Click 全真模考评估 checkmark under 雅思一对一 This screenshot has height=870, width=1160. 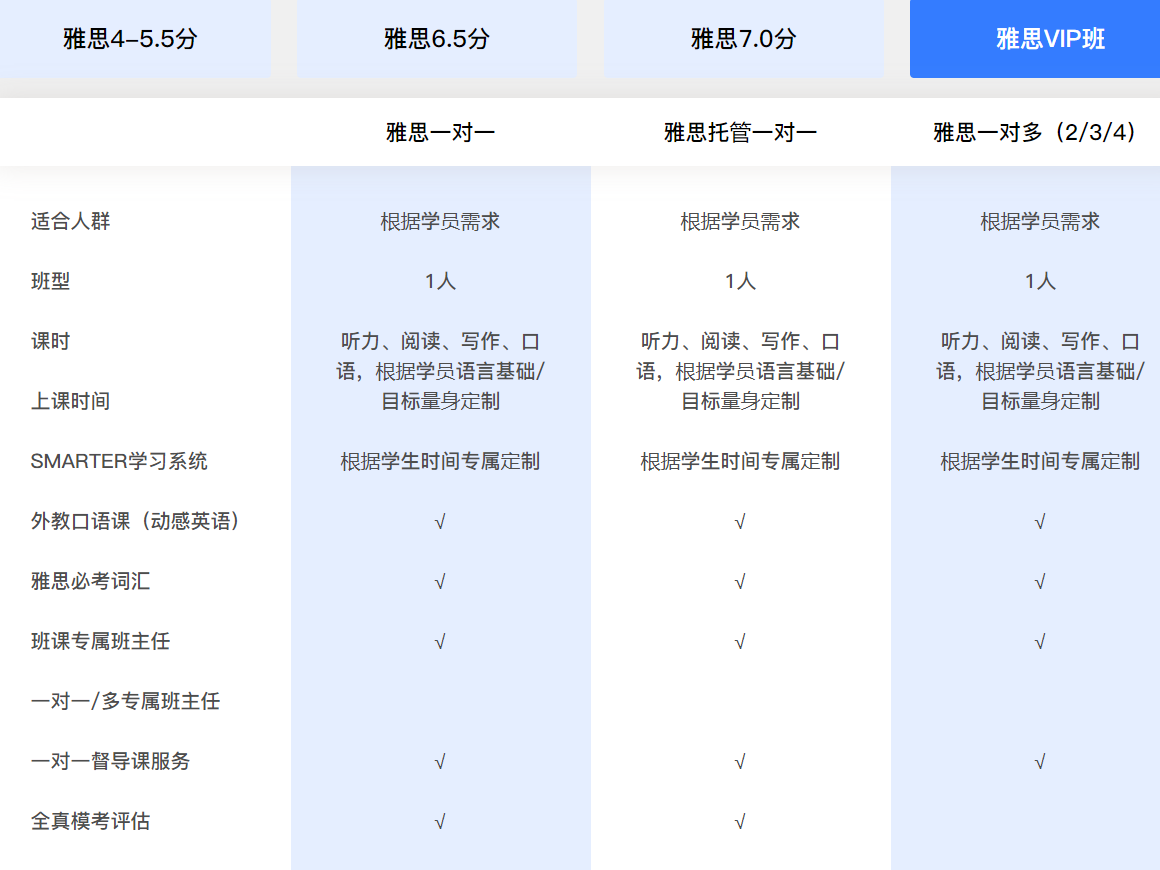coord(440,821)
